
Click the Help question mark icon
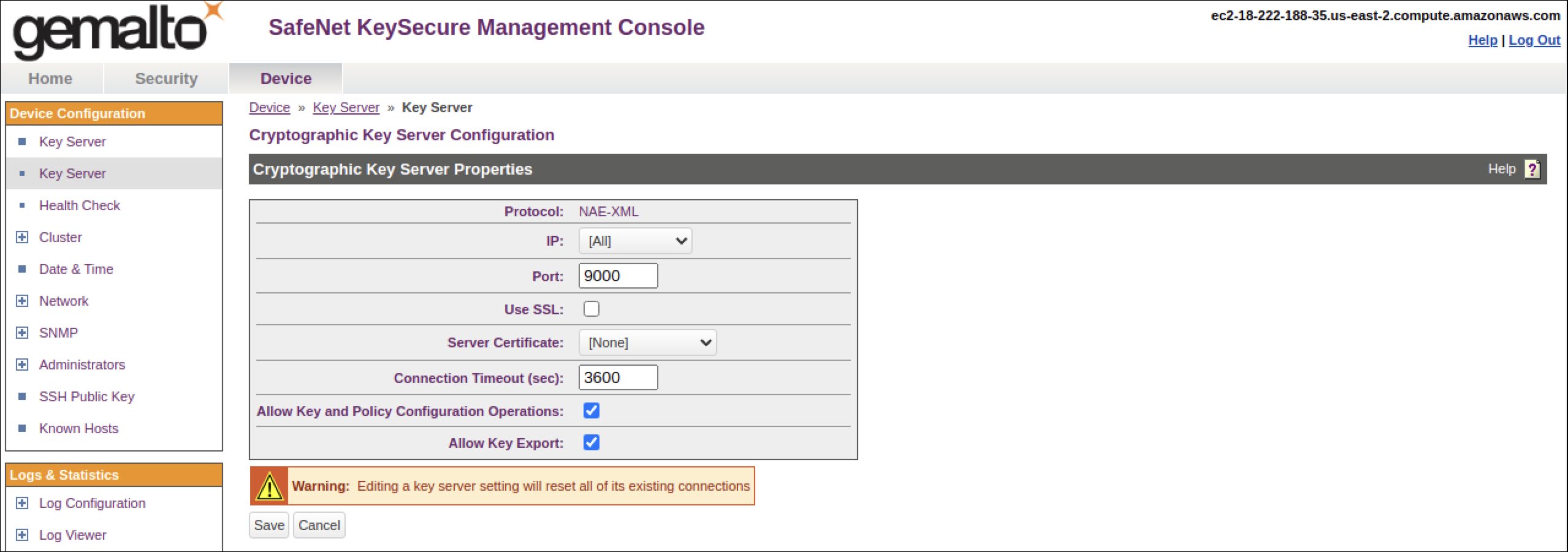click(x=1532, y=169)
